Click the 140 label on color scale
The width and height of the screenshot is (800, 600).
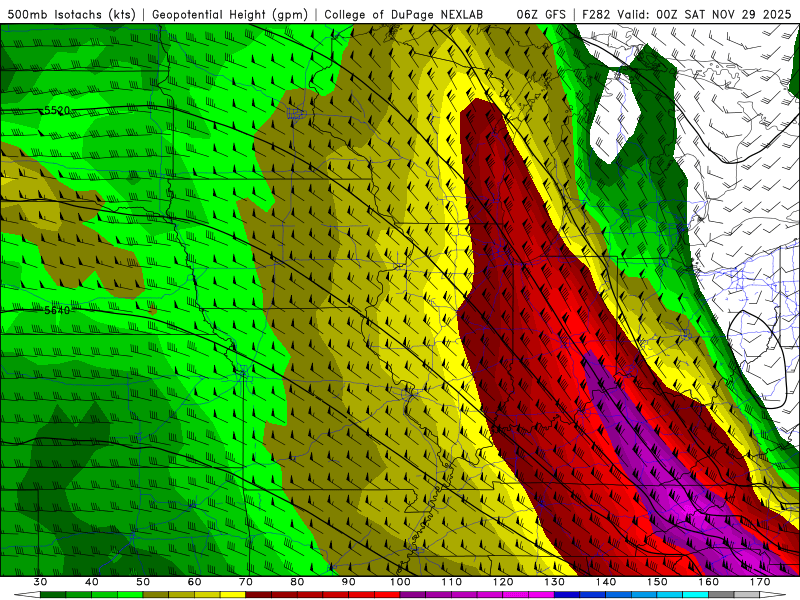coord(606,582)
